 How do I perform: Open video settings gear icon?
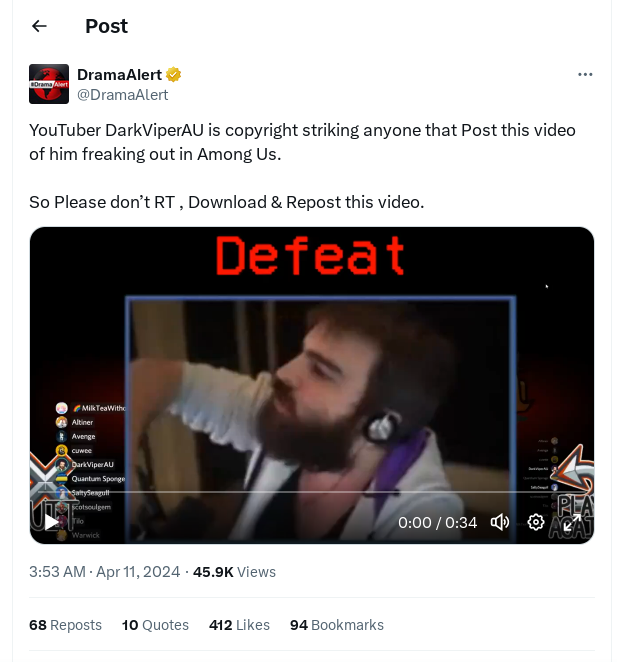(535, 522)
